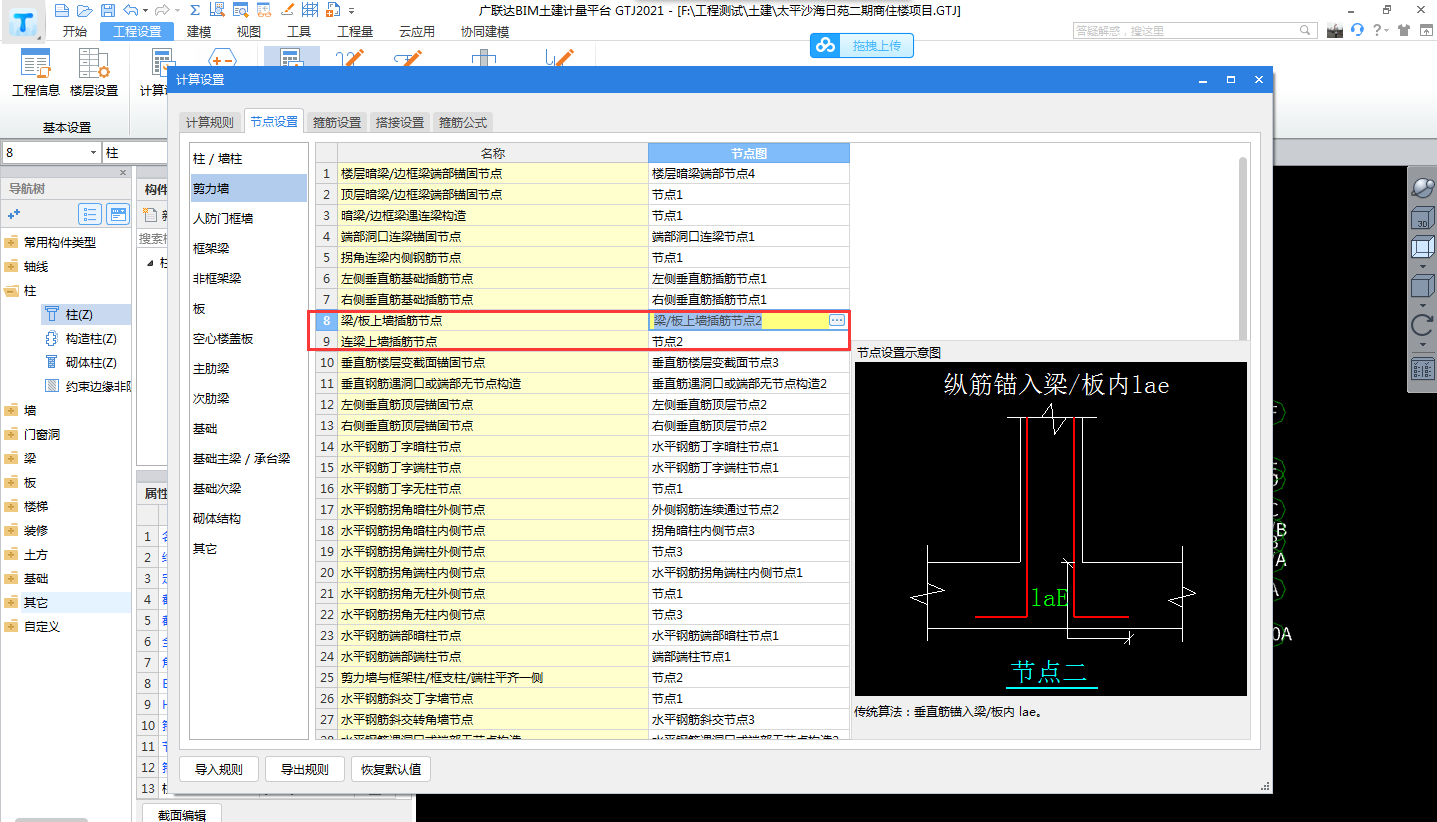This screenshot has width=1437, height=822.
Task: Click the wireframe cube display icon
Action: pos(1422,248)
